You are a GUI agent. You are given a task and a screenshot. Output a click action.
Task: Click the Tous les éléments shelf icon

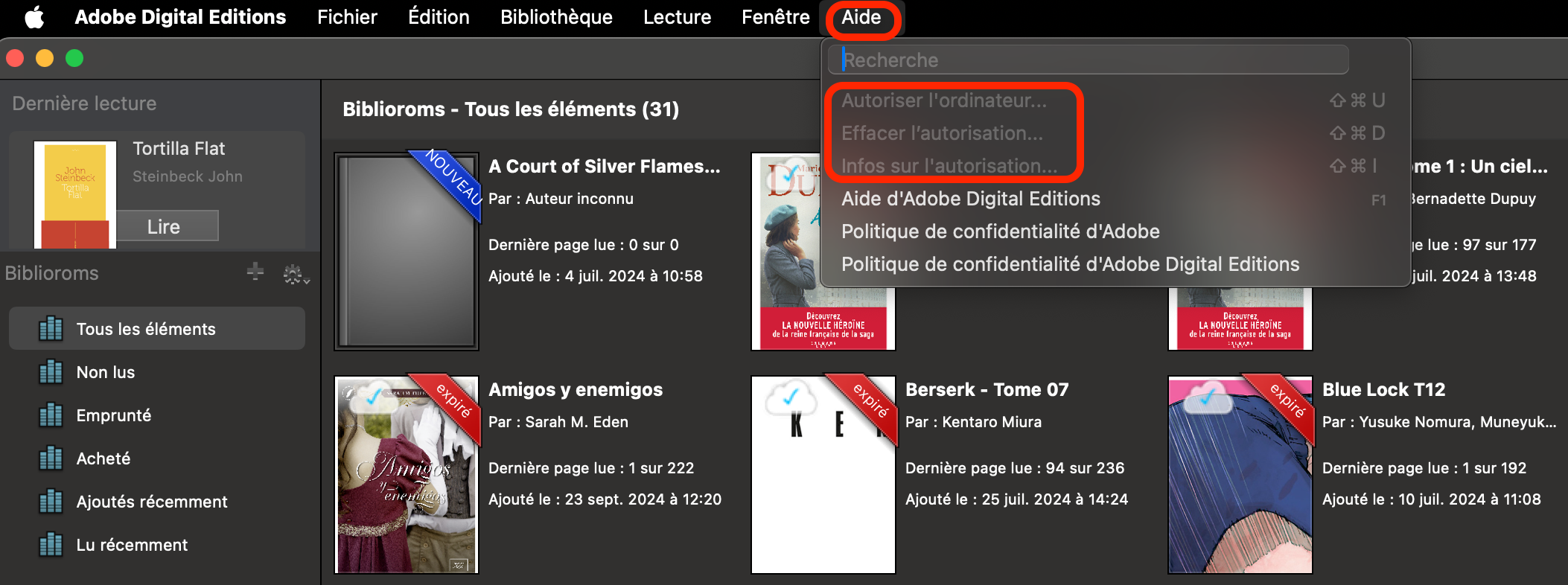51,328
